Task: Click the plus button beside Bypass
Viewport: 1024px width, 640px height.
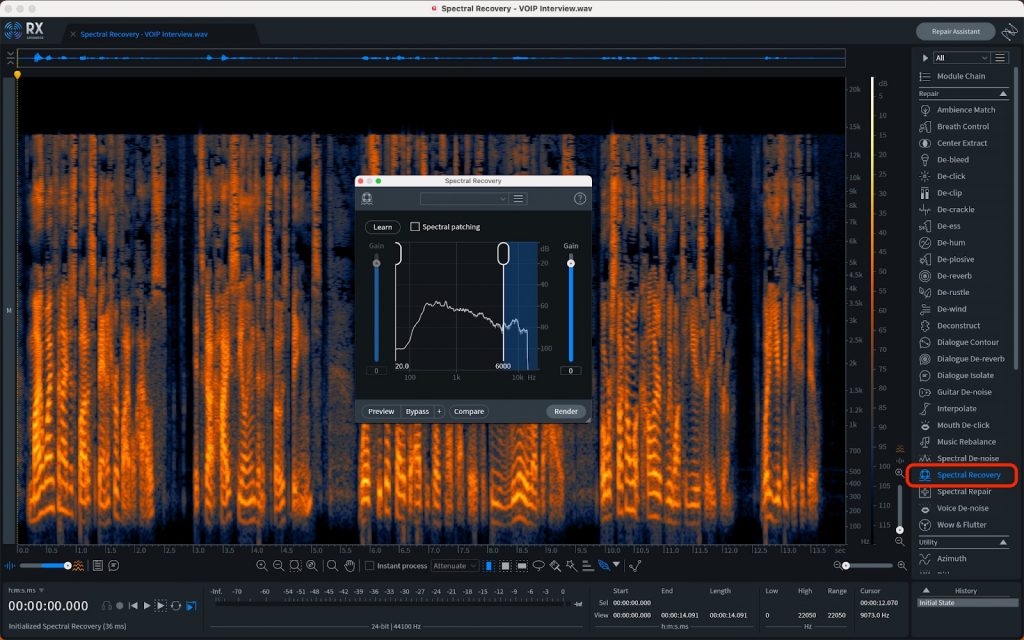Action: pyautogui.click(x=440, y=411)
